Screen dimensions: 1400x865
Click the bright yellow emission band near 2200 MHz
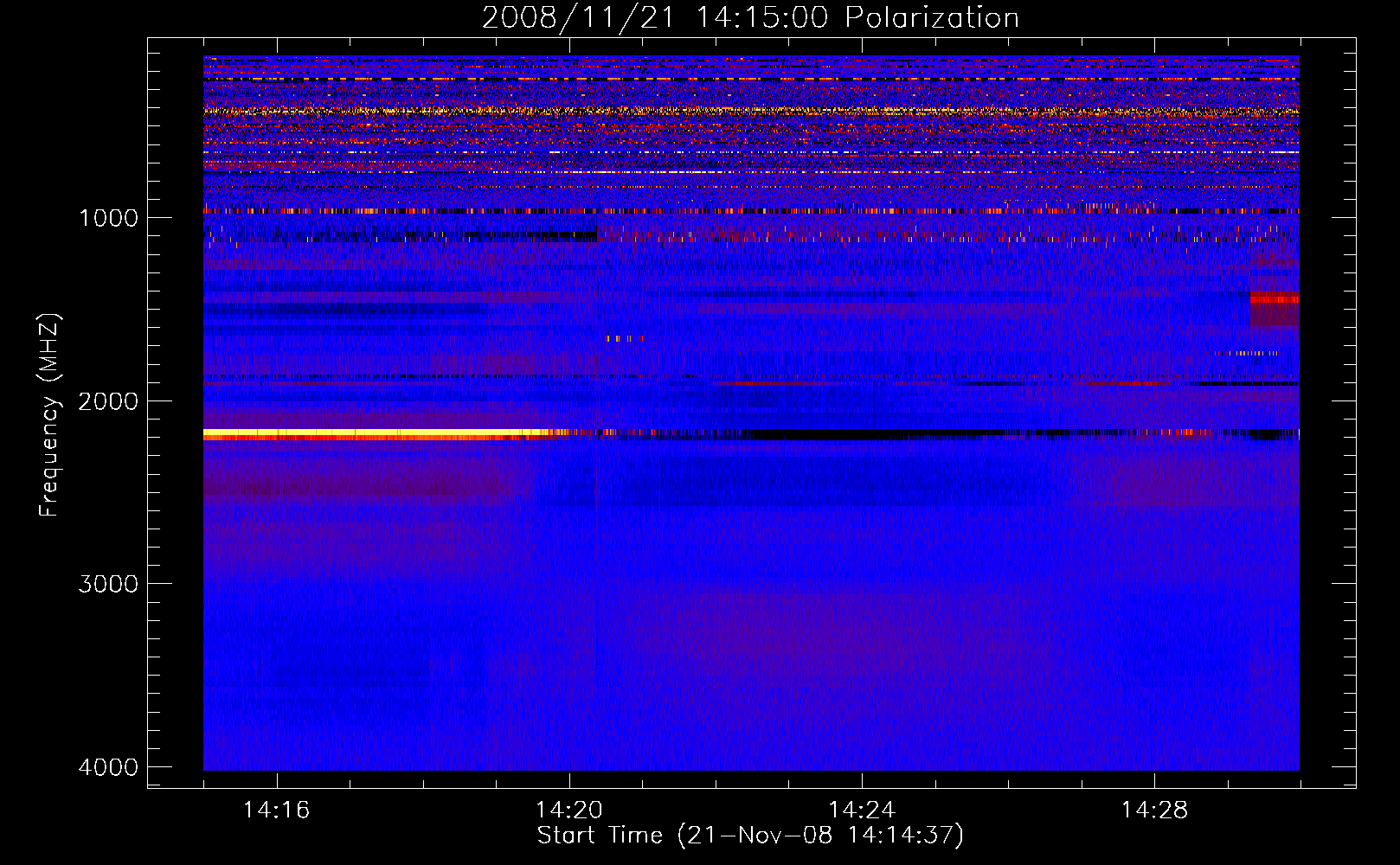pos(372,432)
